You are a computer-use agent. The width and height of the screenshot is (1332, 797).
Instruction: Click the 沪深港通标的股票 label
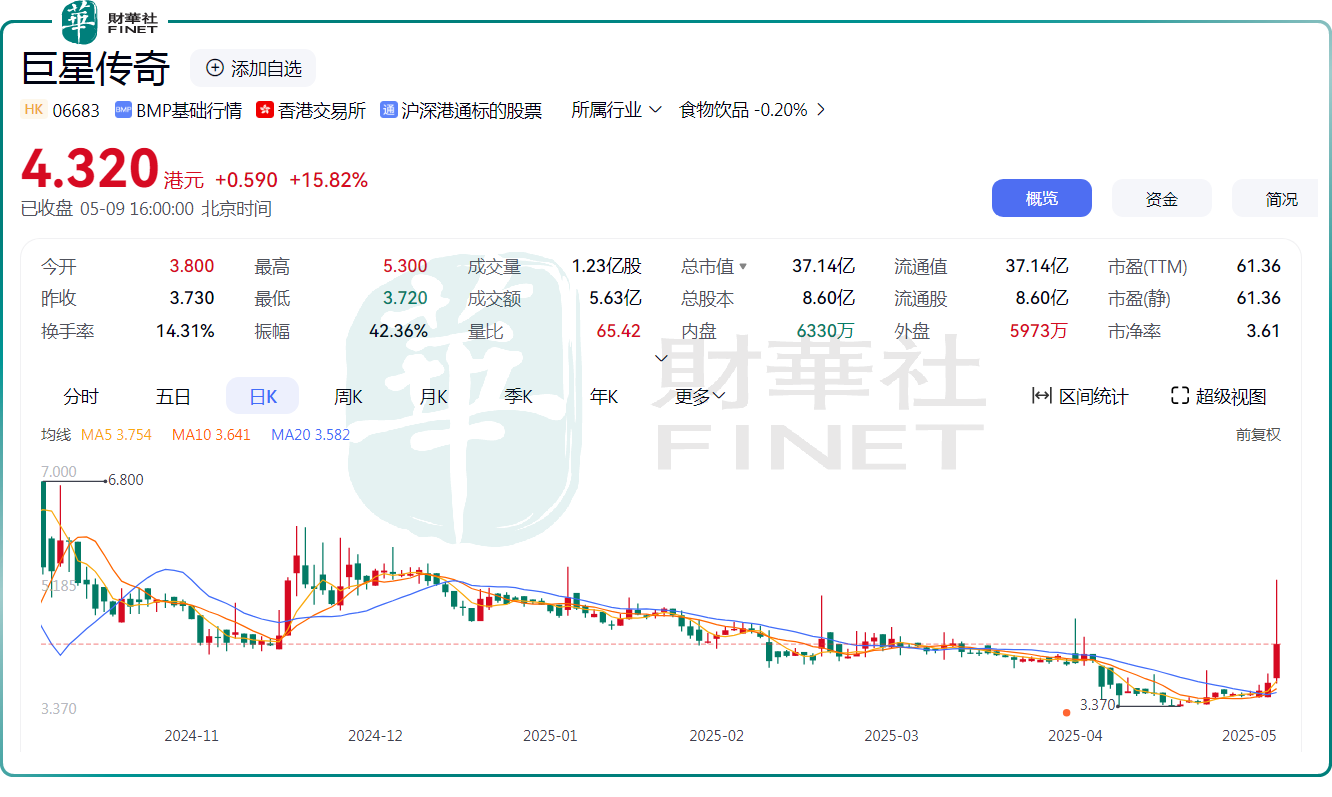click(x=472, y=110)
